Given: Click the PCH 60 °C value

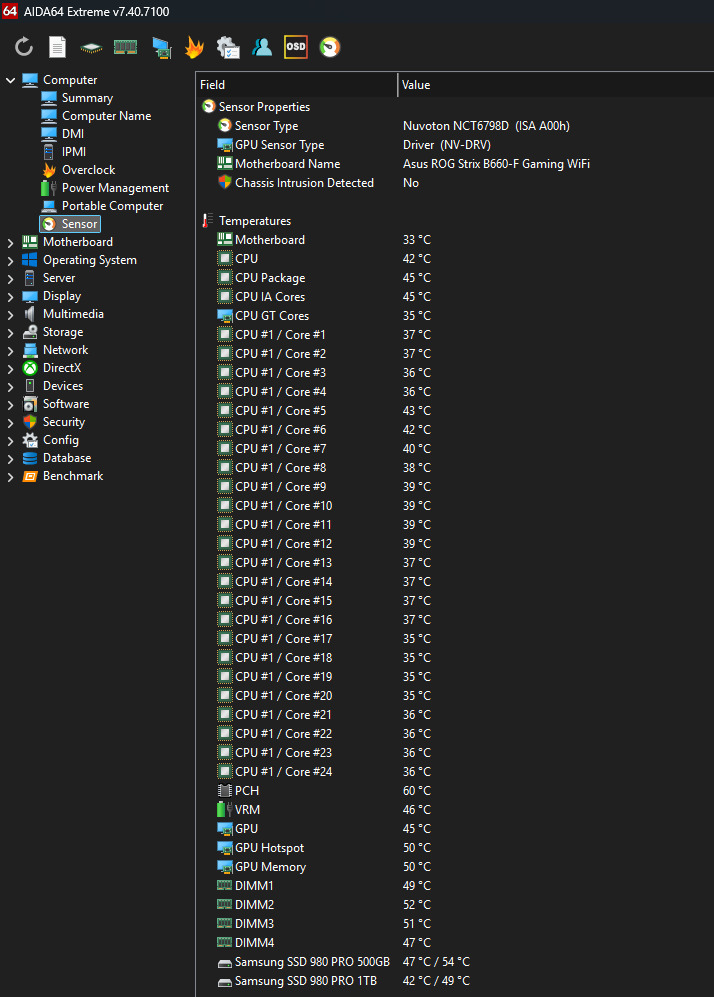Looking at the screenshot, I should [416, 790].
